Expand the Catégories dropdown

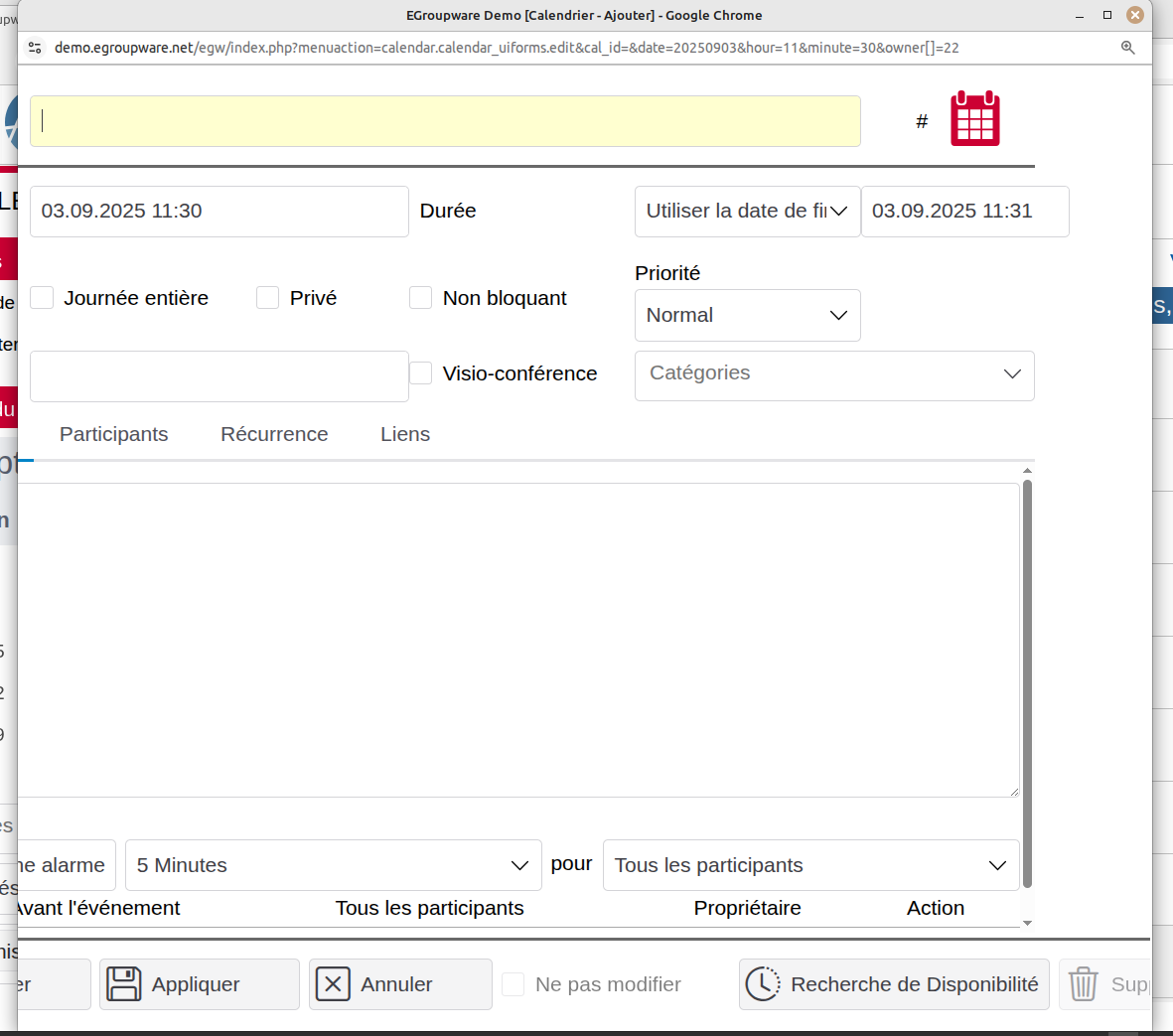click(834, 374)
